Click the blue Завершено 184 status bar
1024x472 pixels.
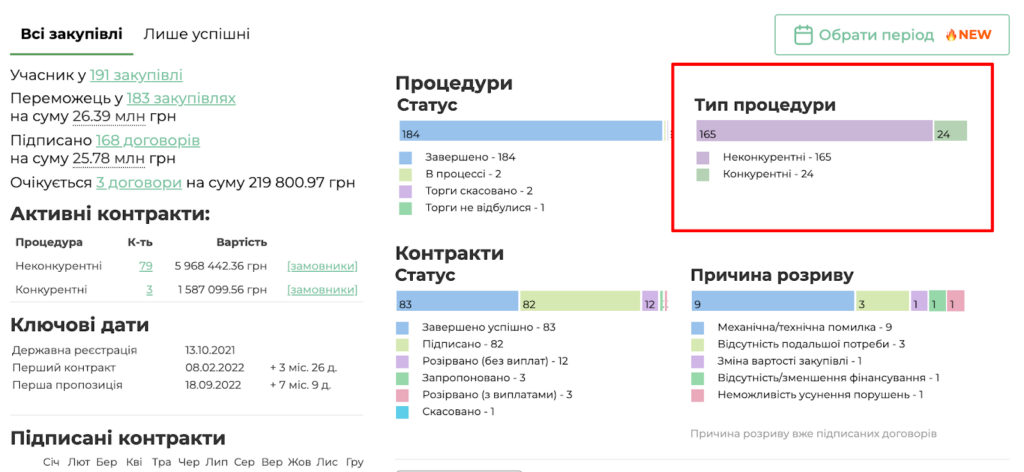530,132
